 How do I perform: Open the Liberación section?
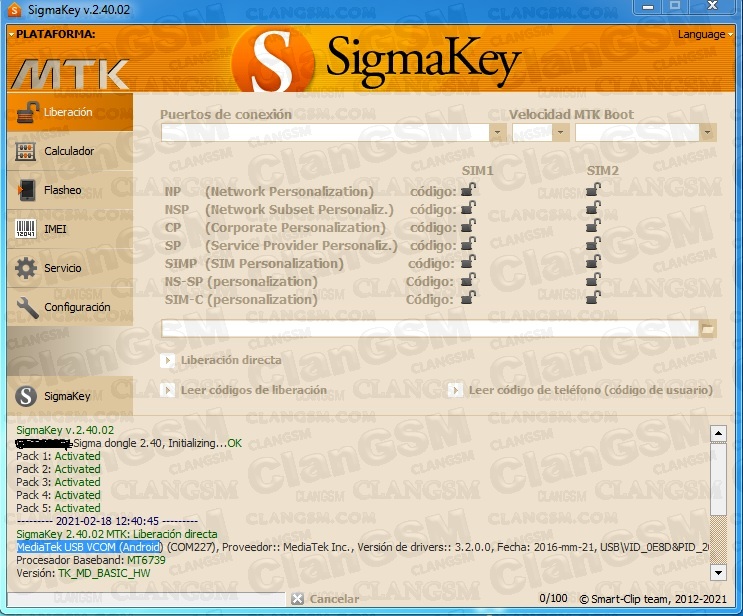click(70, 112)
